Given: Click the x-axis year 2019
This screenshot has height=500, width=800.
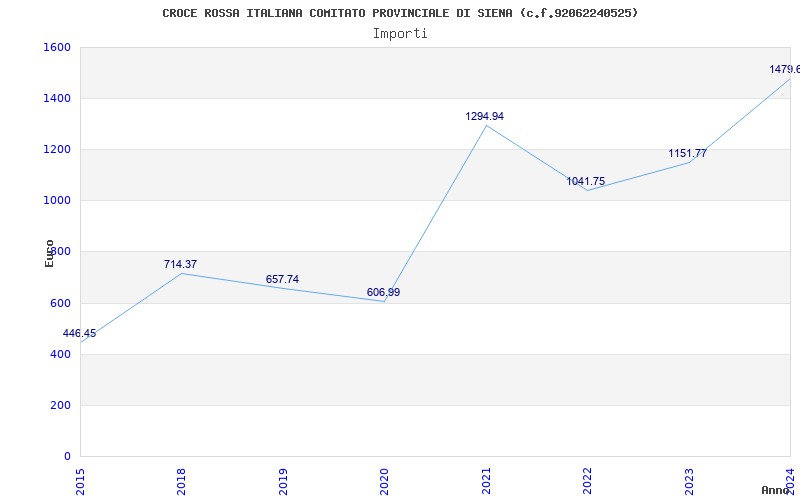Looking at the screenshot, I should (283, 481).
